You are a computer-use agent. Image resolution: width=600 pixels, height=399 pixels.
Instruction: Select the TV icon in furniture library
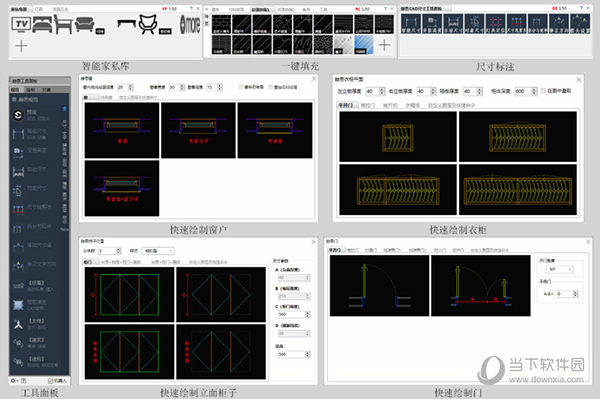[x=21, y=24]
